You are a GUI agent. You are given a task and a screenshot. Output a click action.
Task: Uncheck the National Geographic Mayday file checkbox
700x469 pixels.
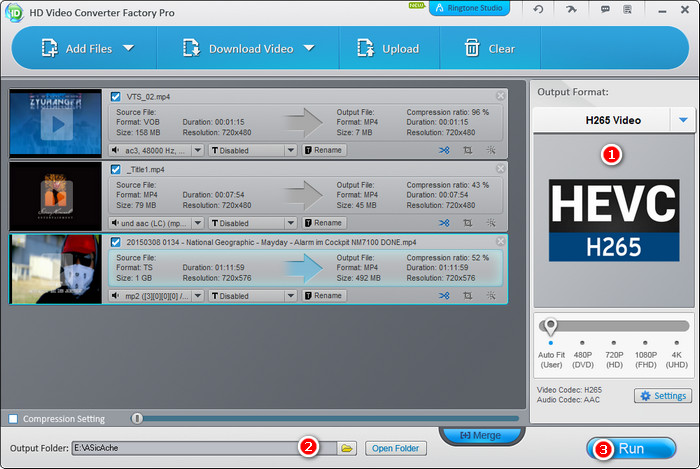coord(116,242)
